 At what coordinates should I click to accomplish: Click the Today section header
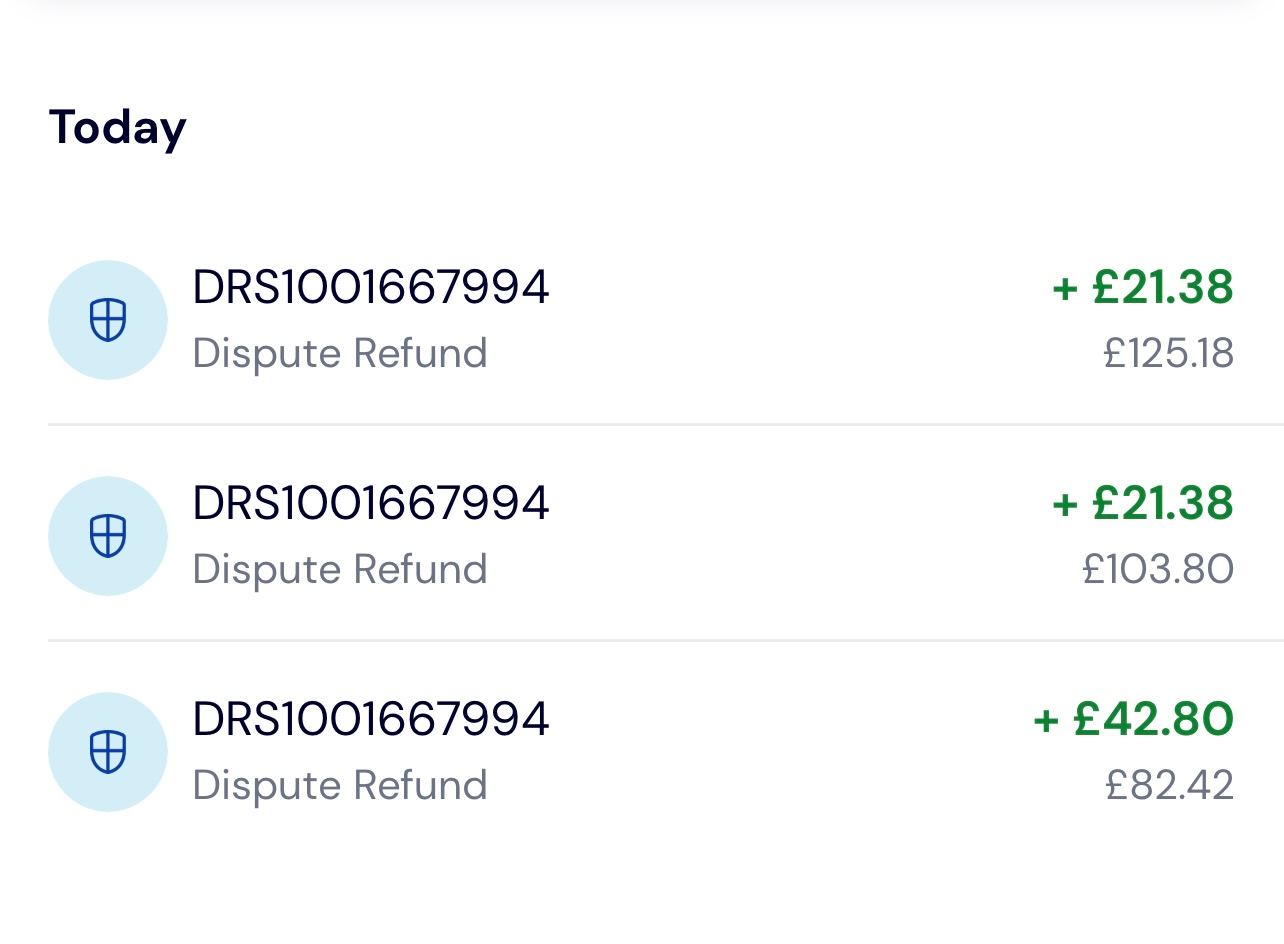click(118, 128)
